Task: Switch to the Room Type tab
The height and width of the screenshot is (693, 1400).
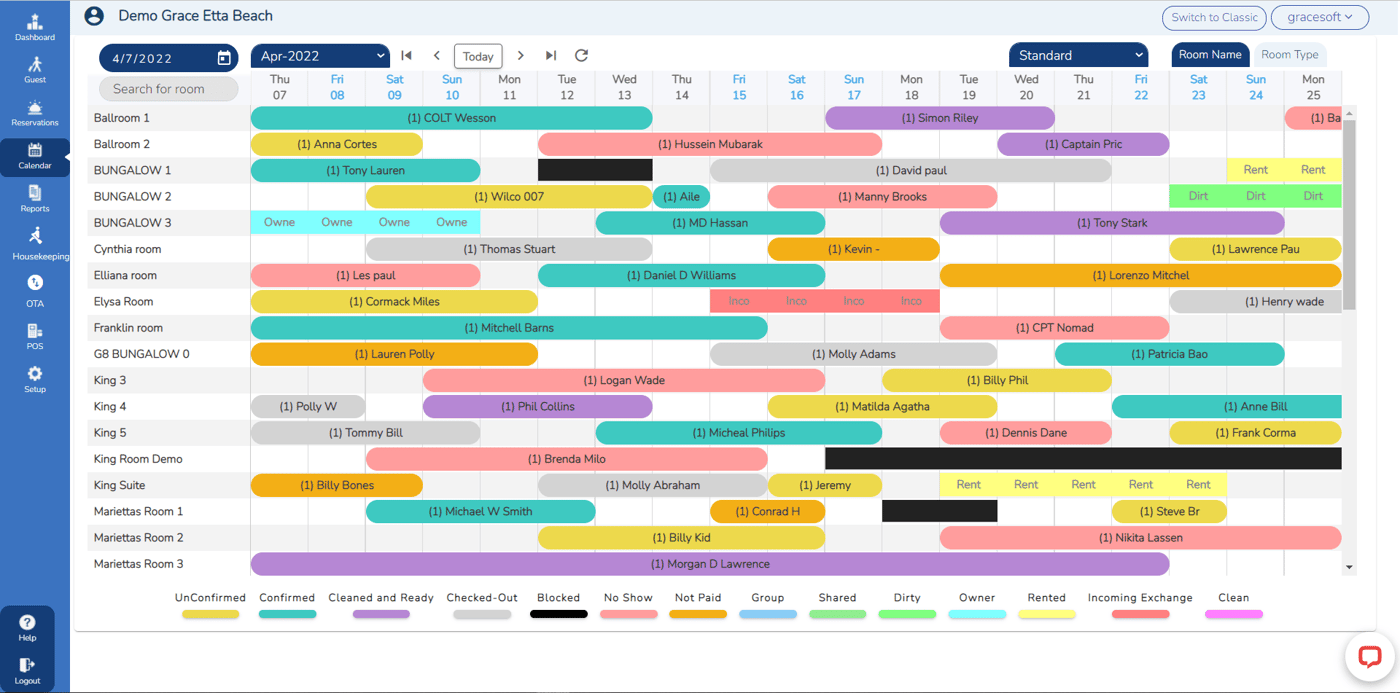Action: [x=1290, y=54]
